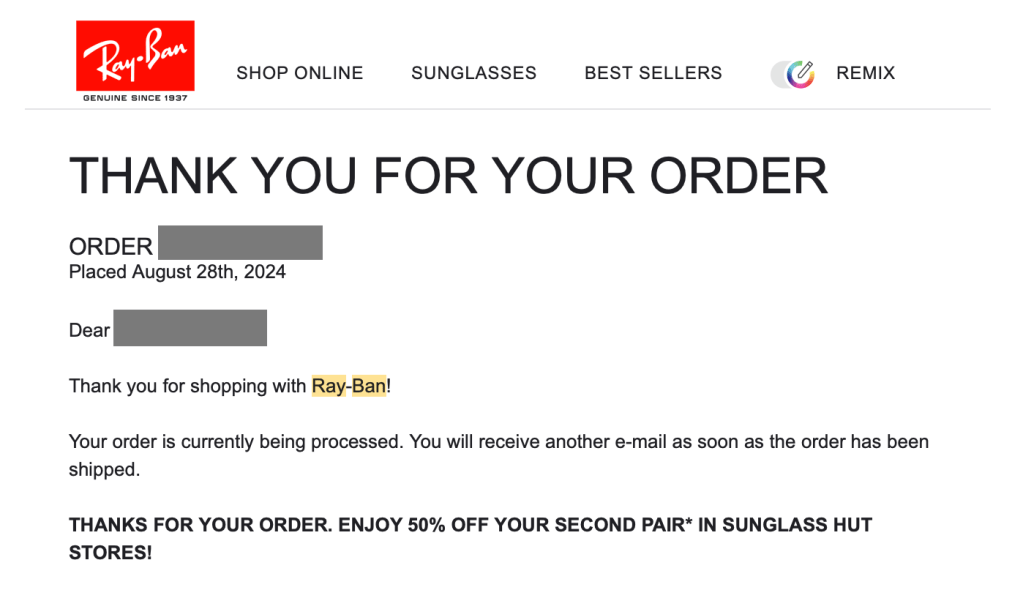
Task: Go to the SUNGLASSES section
Action: (x=473, y=73)
